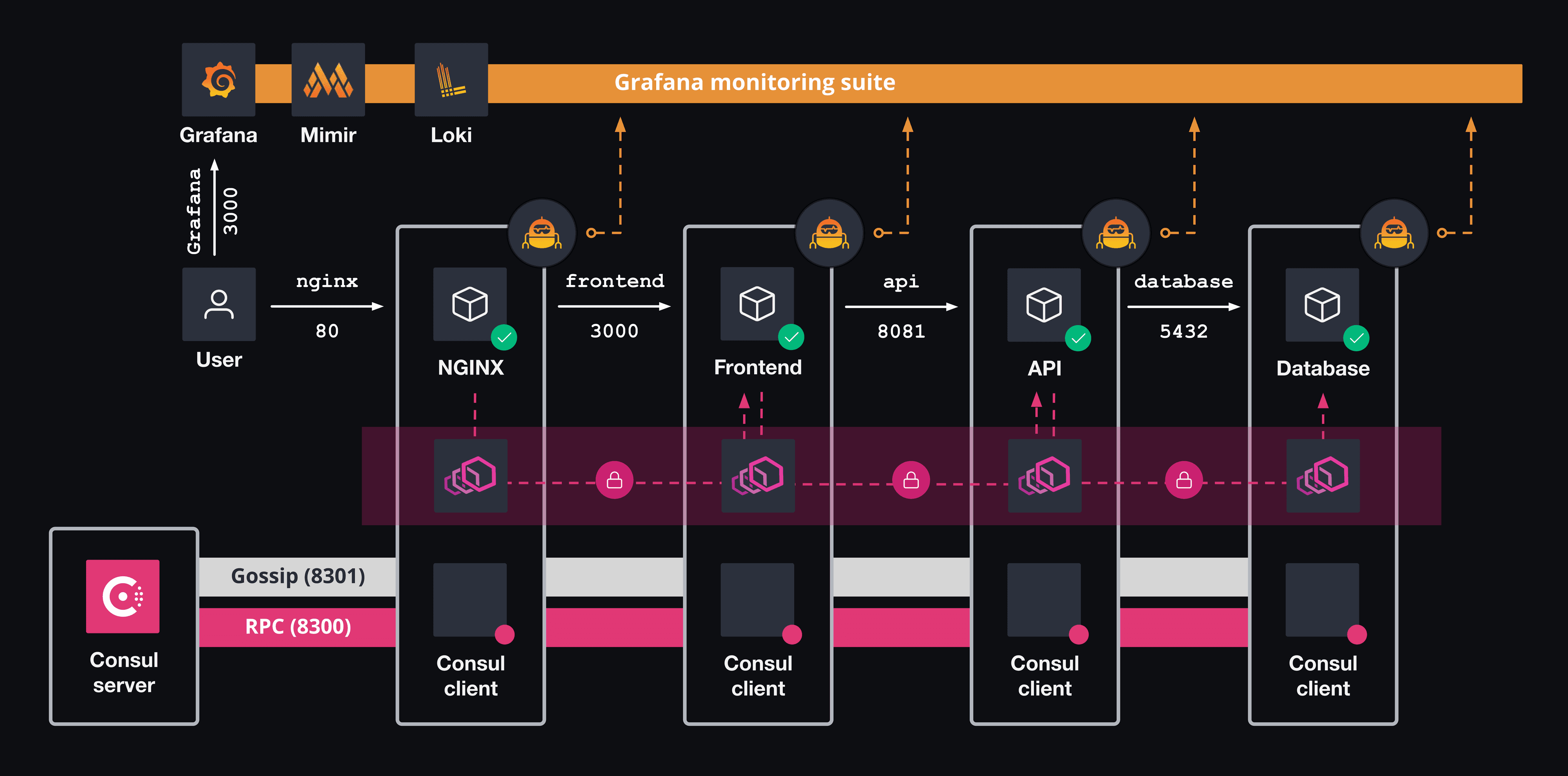Click the port 5432 label

click(x=1184, y=331)
